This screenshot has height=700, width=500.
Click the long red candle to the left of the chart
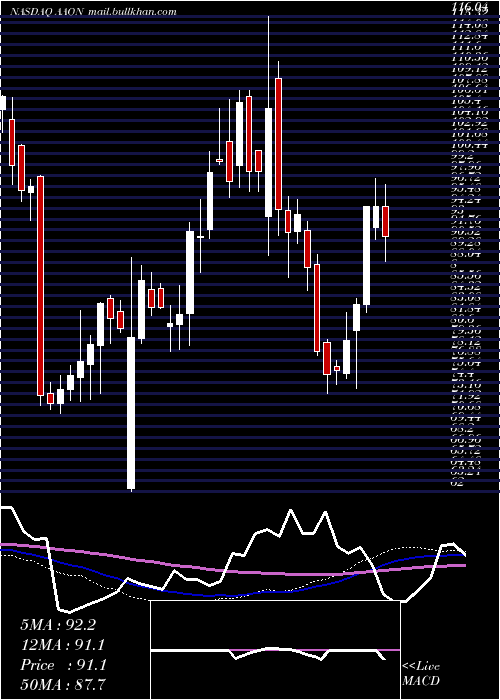(41, 286)
